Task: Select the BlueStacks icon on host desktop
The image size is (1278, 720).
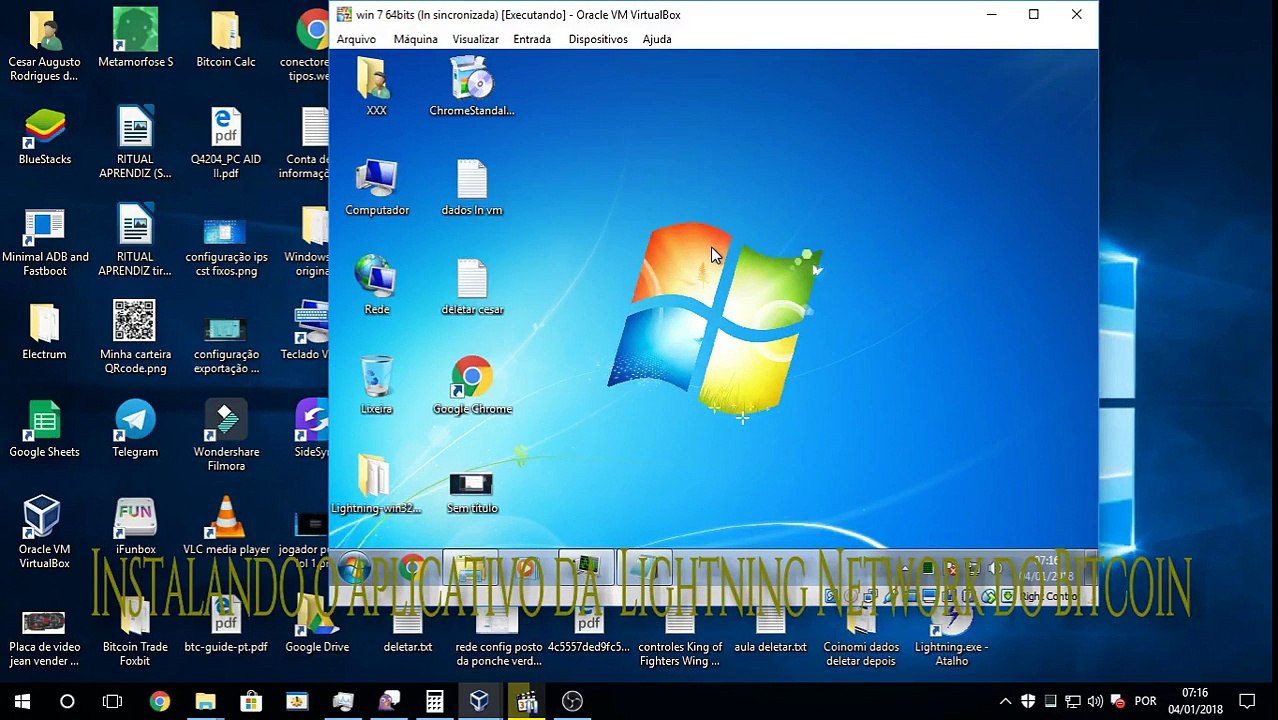Action: [44, 137]
